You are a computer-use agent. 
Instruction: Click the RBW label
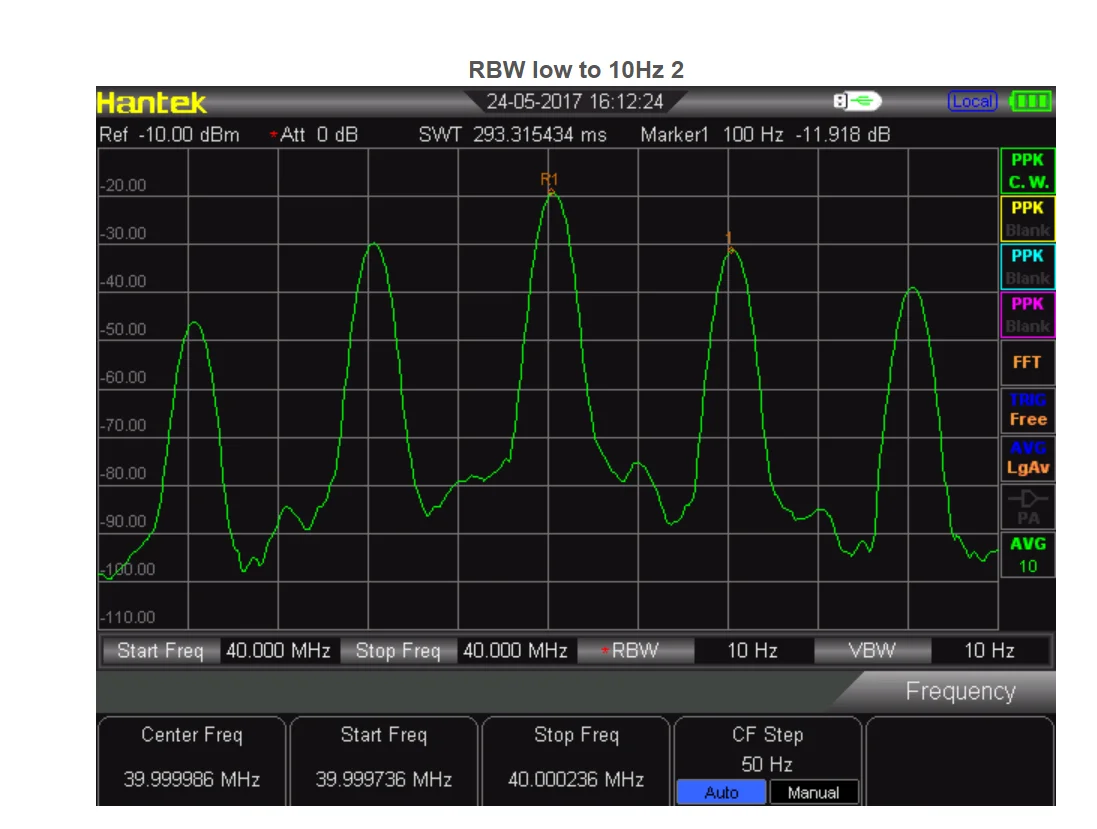point(635,651)
